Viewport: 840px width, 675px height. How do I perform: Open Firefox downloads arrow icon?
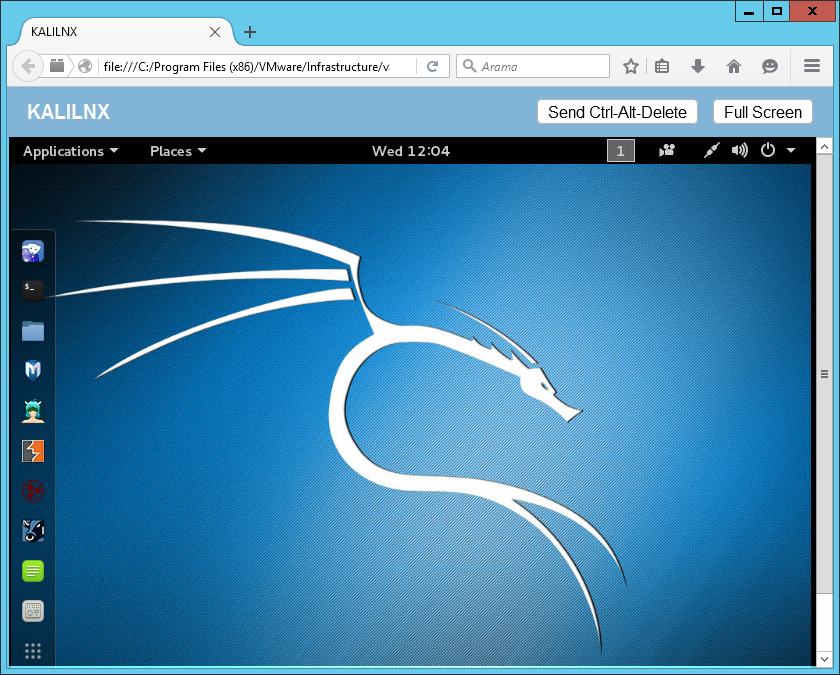[x=698, y=66]
